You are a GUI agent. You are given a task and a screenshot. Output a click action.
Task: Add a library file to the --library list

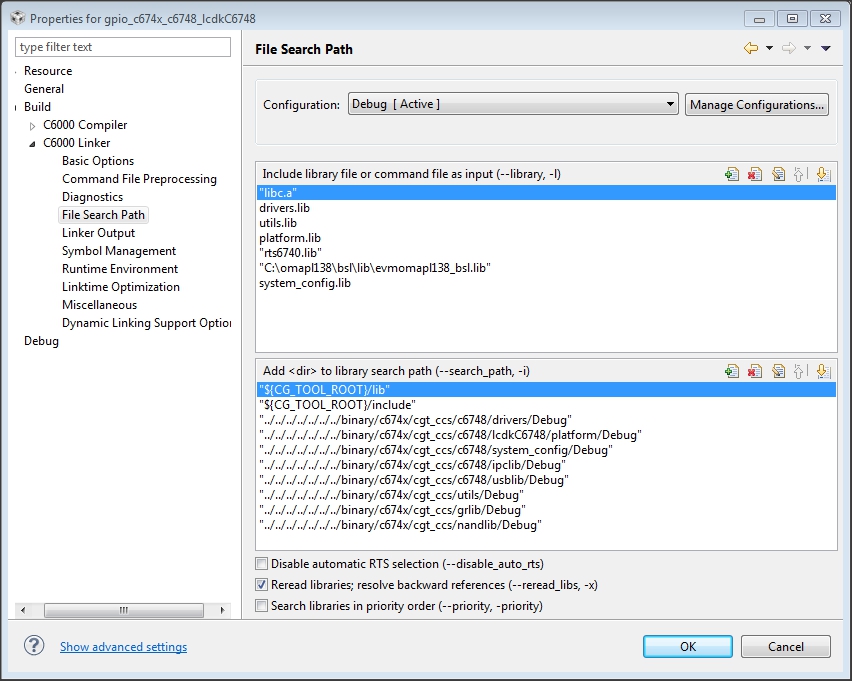(732, 174)
